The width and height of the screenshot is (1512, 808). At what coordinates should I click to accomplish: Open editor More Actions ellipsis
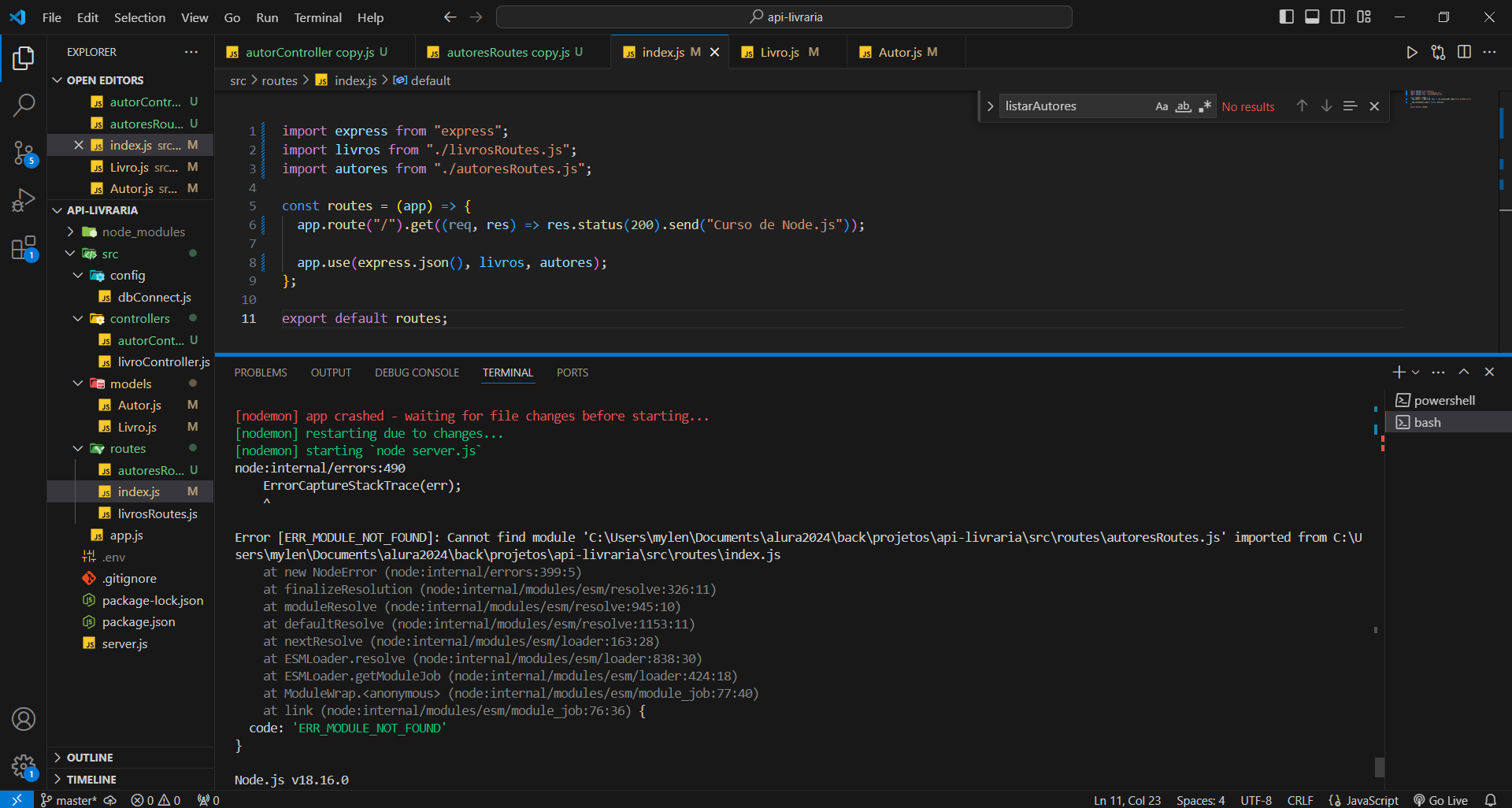point(1489,52)
